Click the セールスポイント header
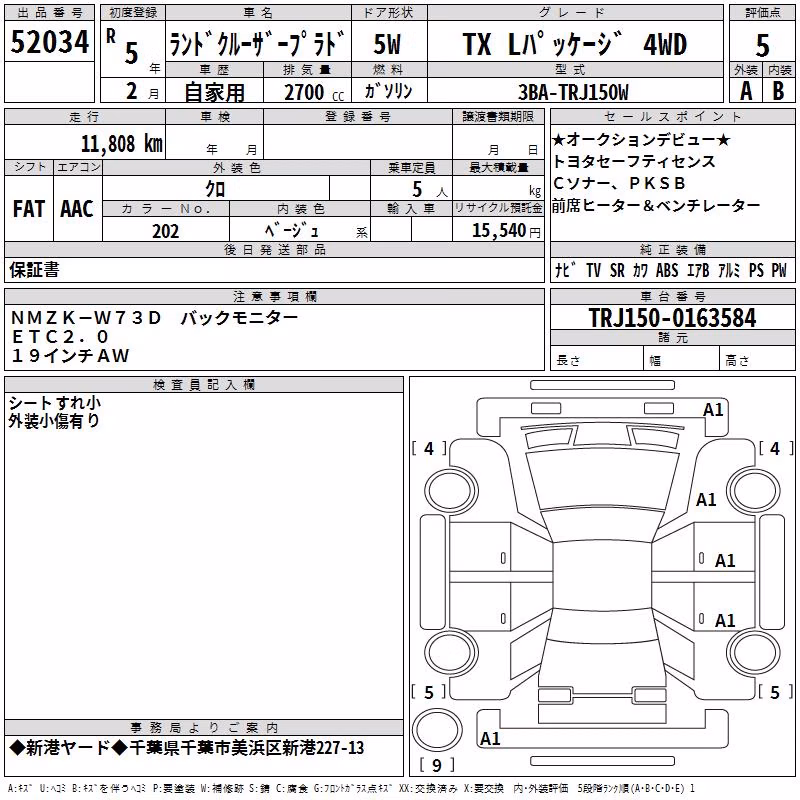This screenshot has height=800, width=800. (x=673, y=117)
